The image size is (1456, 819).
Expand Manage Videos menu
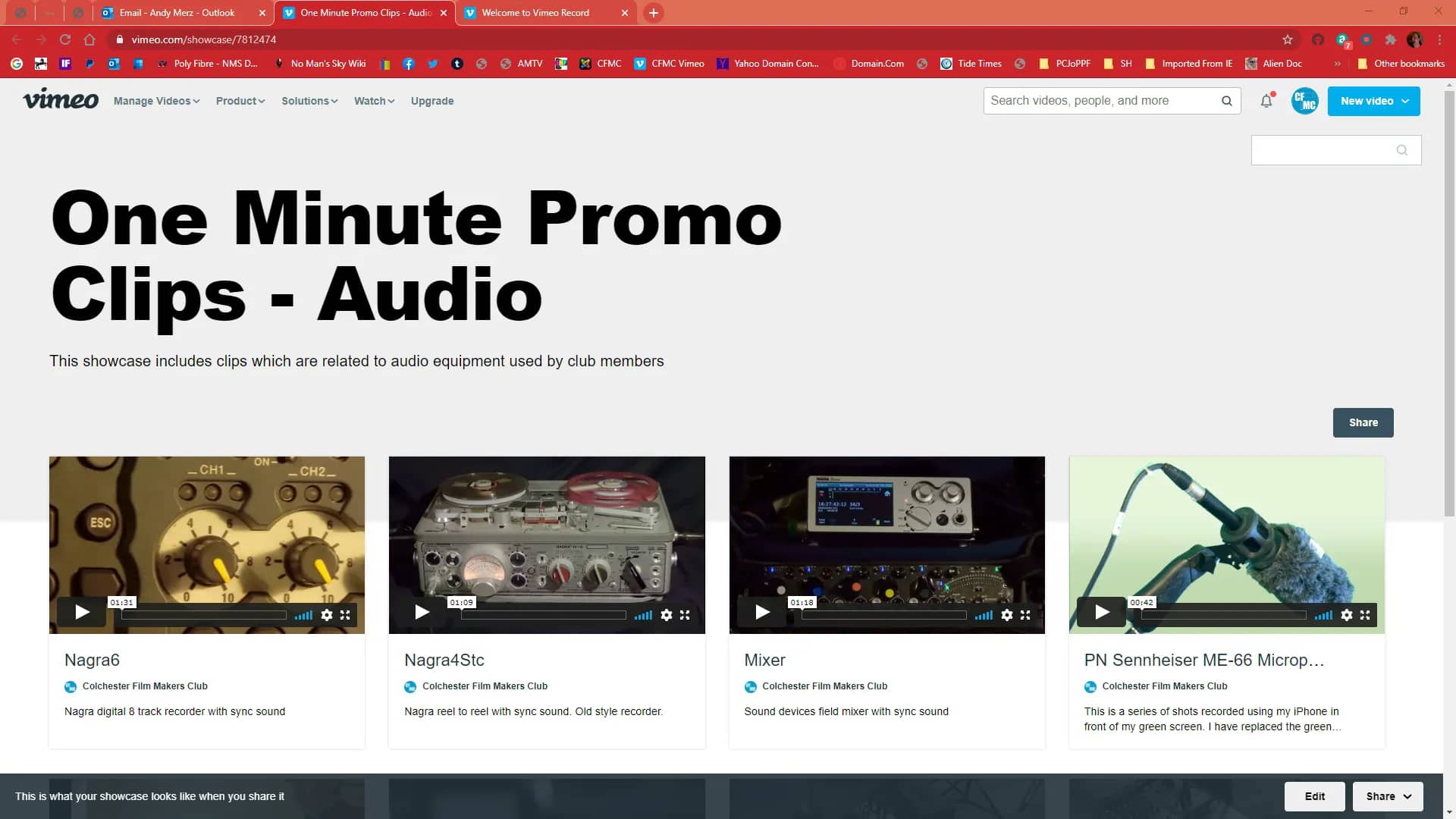157,101
